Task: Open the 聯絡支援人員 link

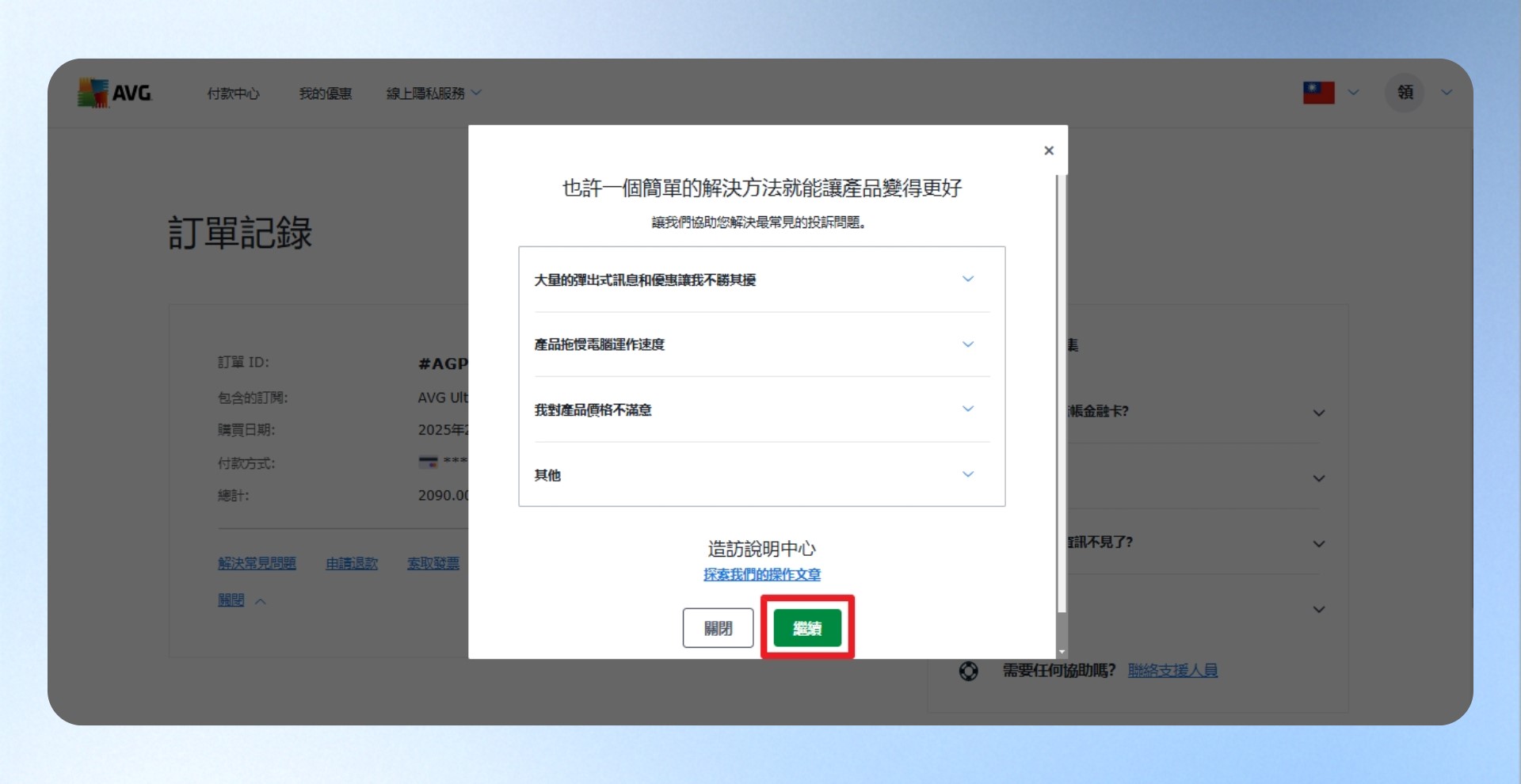Action: coord(1172,671)
